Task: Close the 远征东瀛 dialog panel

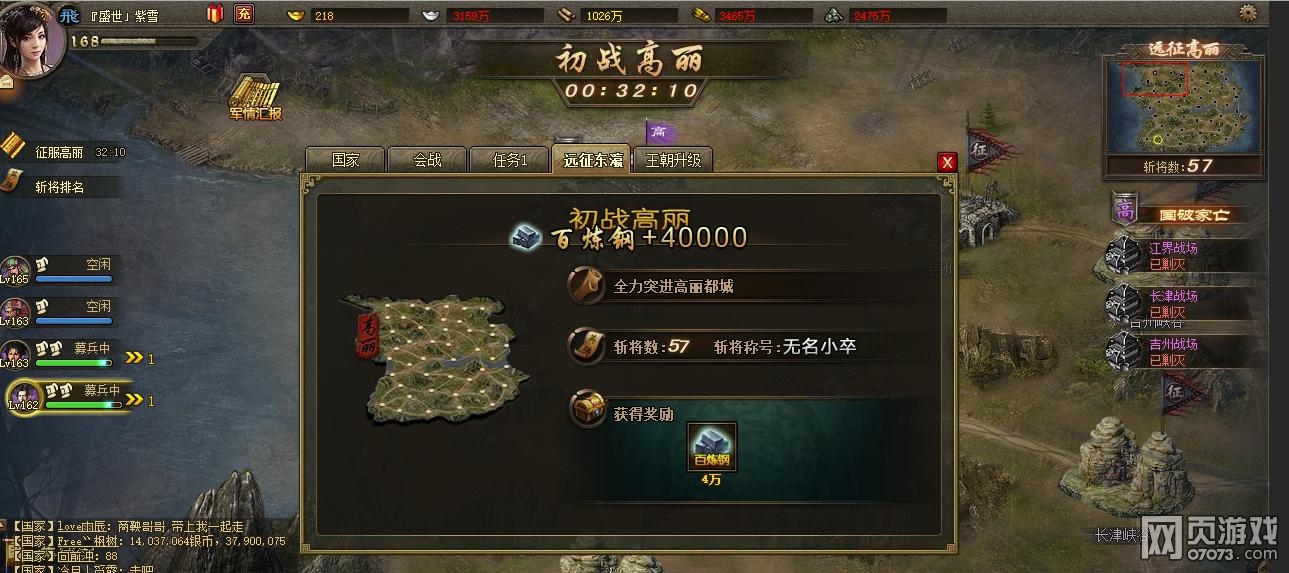Action: 948,162
